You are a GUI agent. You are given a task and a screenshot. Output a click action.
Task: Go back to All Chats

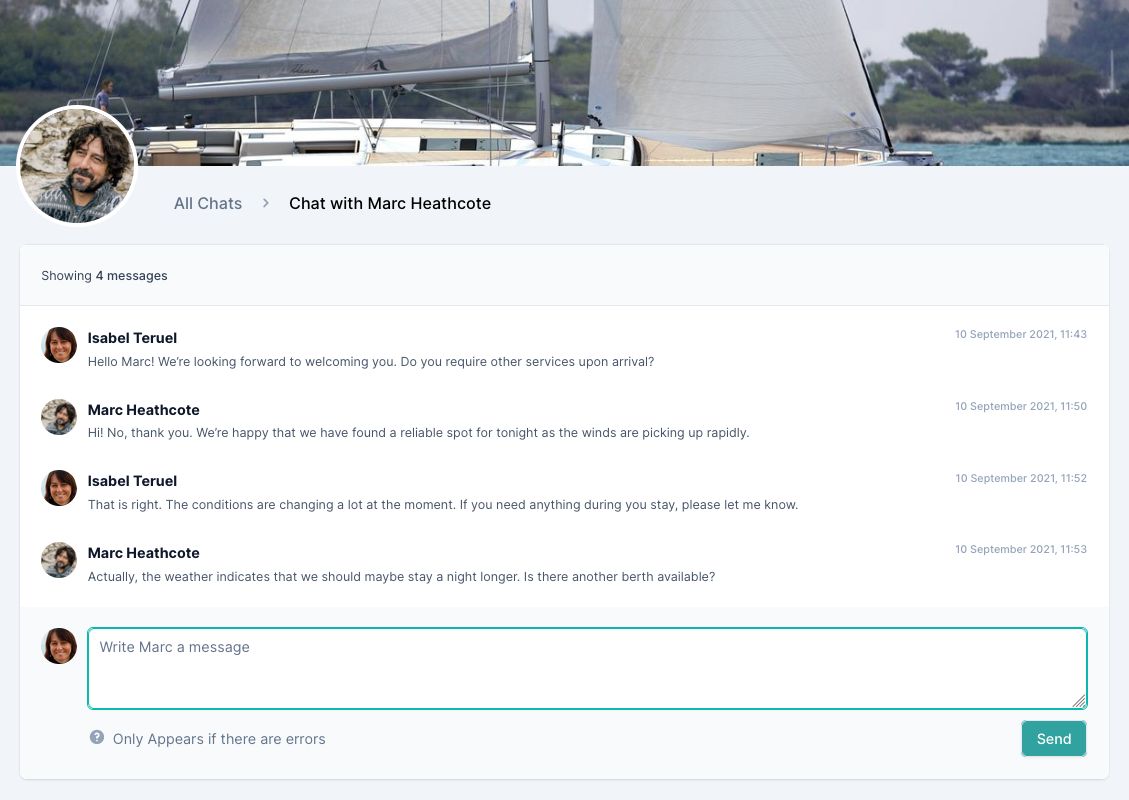pos(207,204)
